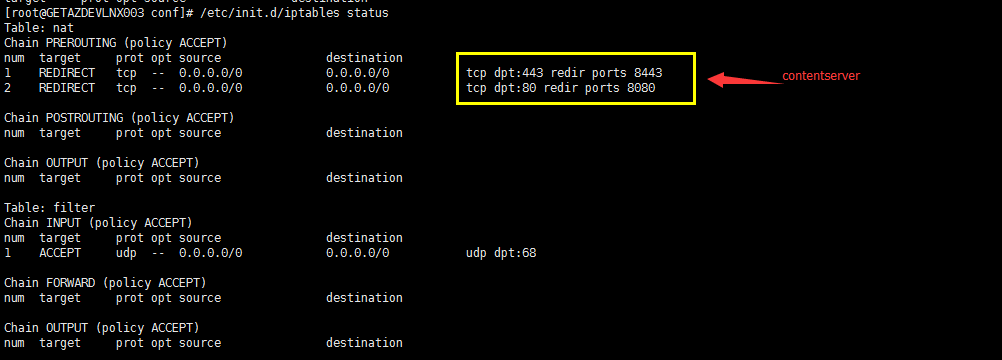Select the 'Chain PREROUTING (policy ACCEPT)' line
The image size is (1002, 360).
click(116, 43)
